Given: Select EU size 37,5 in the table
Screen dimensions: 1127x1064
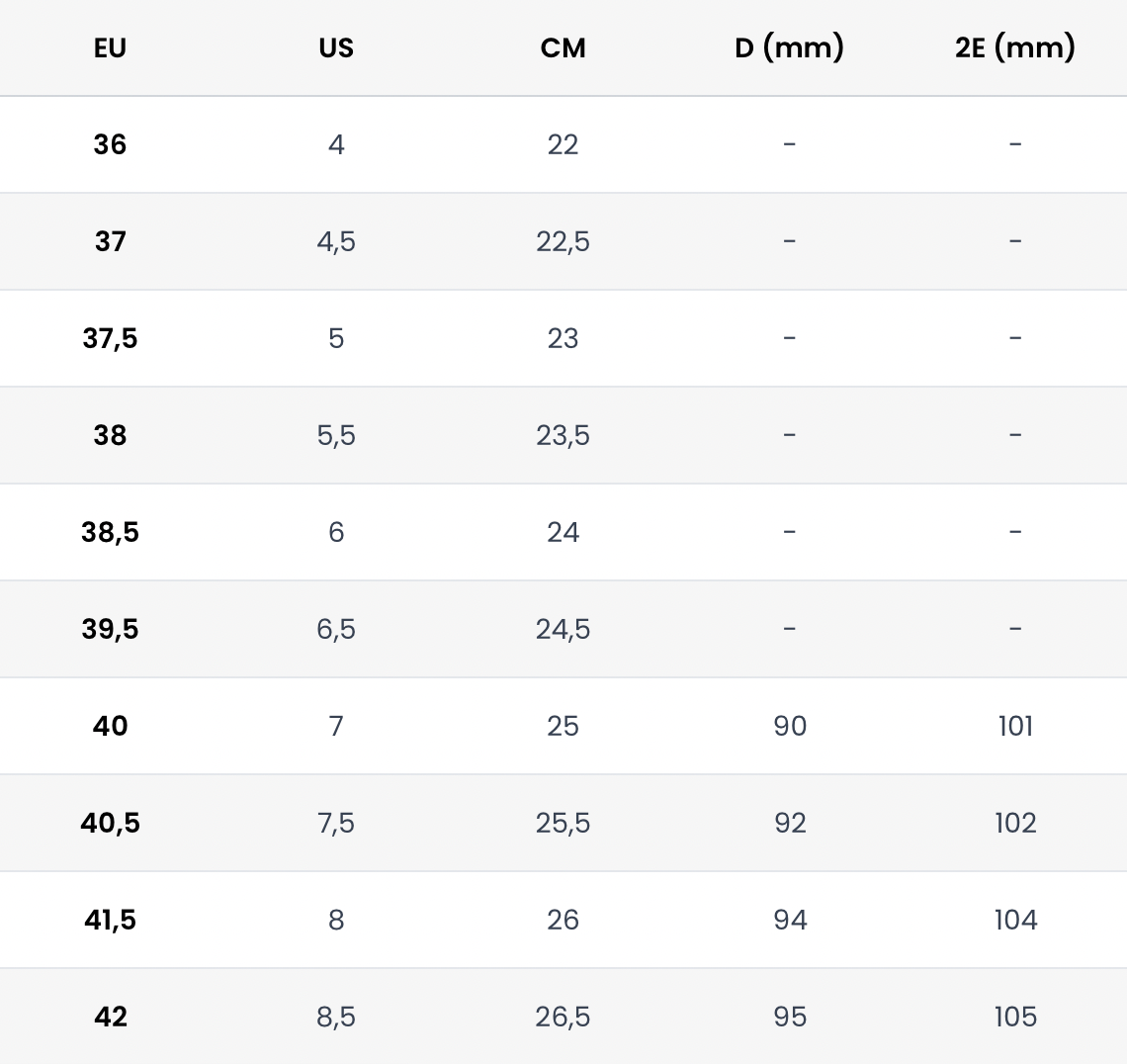Looking at the screenshot, I should click(x=110, y=338).
